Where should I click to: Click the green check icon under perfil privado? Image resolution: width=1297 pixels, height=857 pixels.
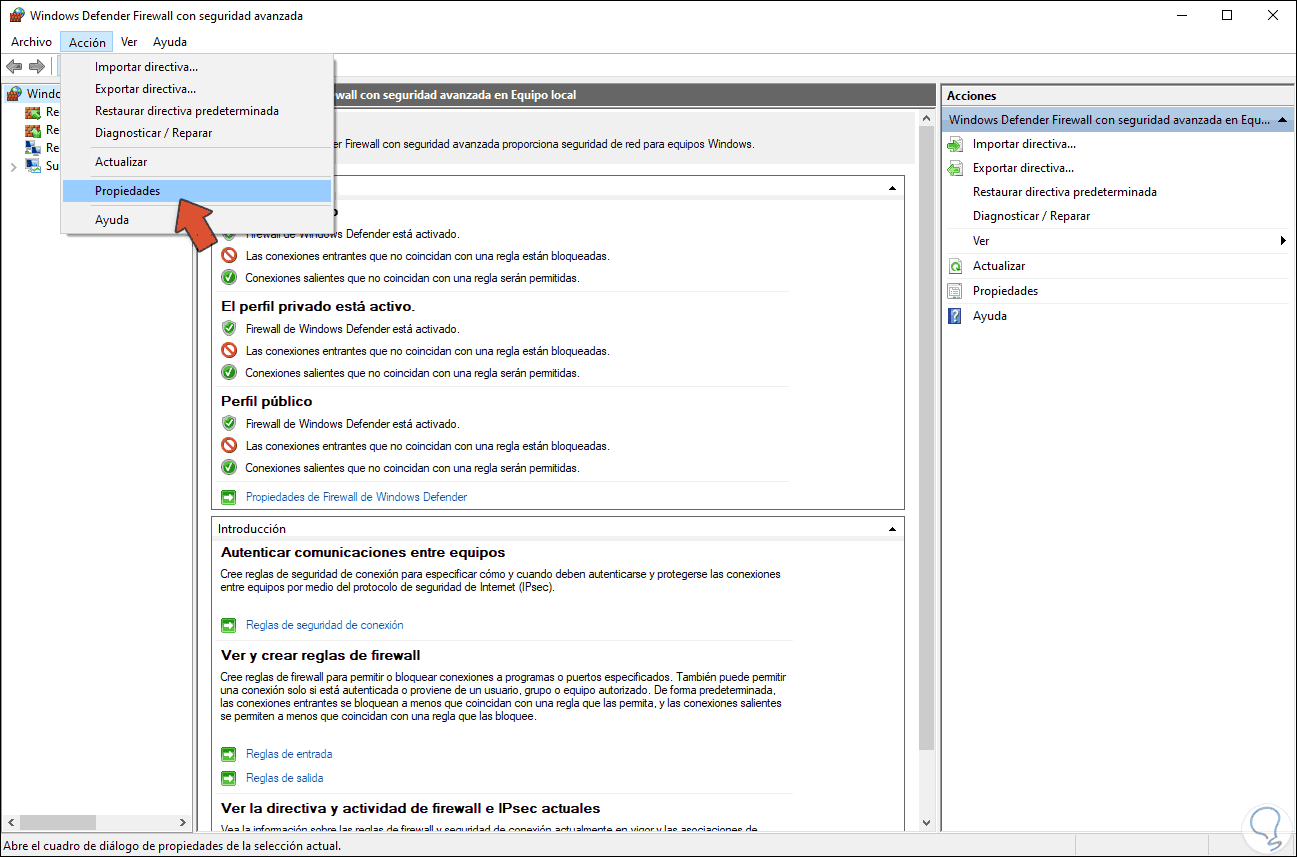(228, 373)
